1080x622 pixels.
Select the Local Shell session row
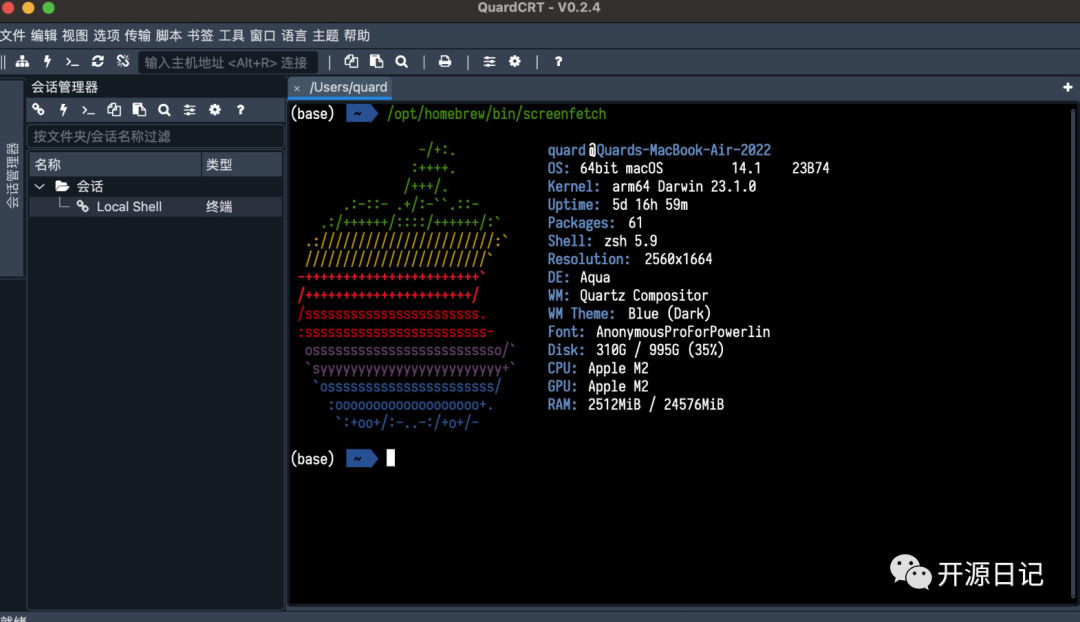(156, 207)
